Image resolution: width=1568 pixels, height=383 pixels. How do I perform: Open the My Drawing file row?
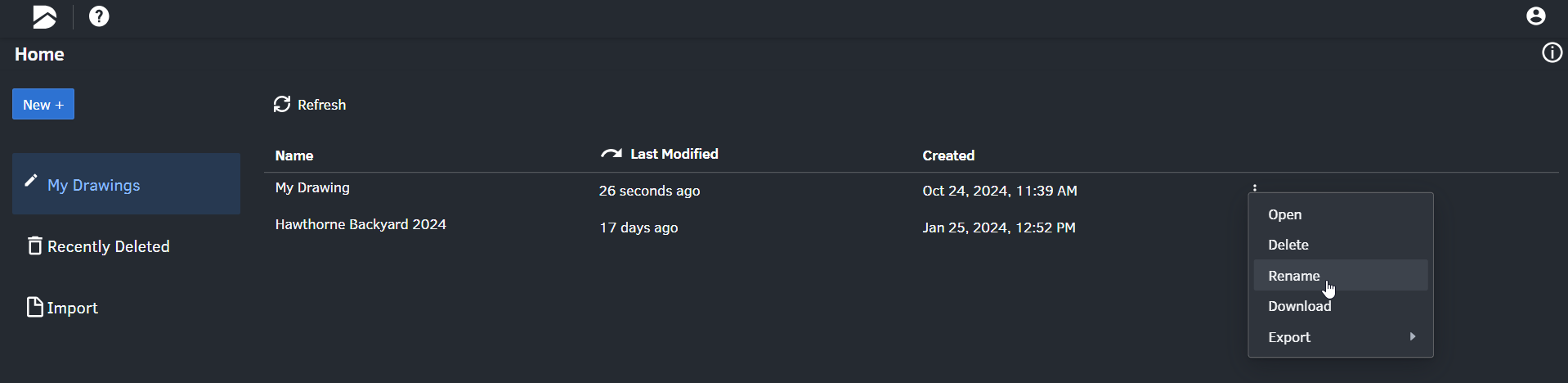(312, 187)
